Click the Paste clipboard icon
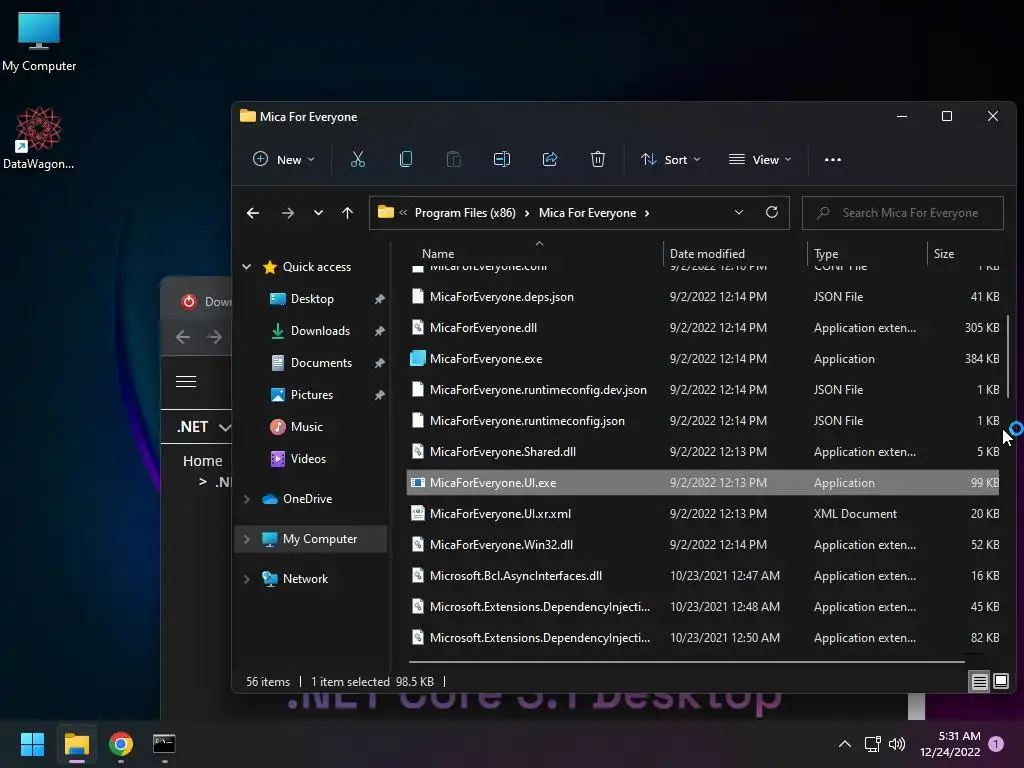Image resolution: width=1024 pixels, height=768 pixels. pos(453,159)
